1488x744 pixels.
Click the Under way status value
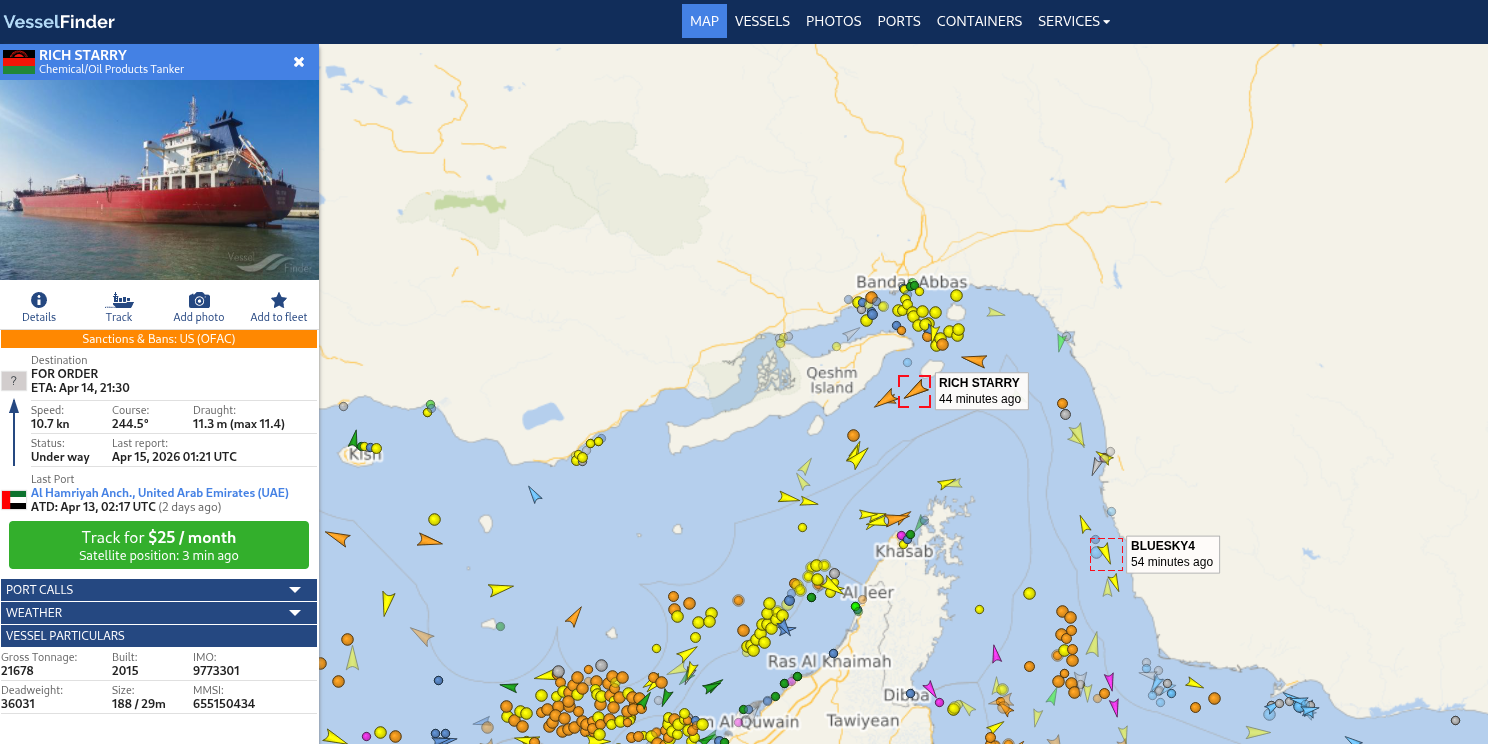pyautogui.click(x=60, y=457)
